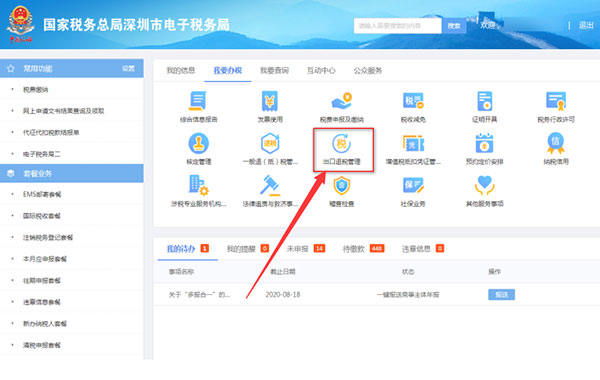Click the 事项名称 column header
This screenshot has width=600, height=380.
point(181,272)
